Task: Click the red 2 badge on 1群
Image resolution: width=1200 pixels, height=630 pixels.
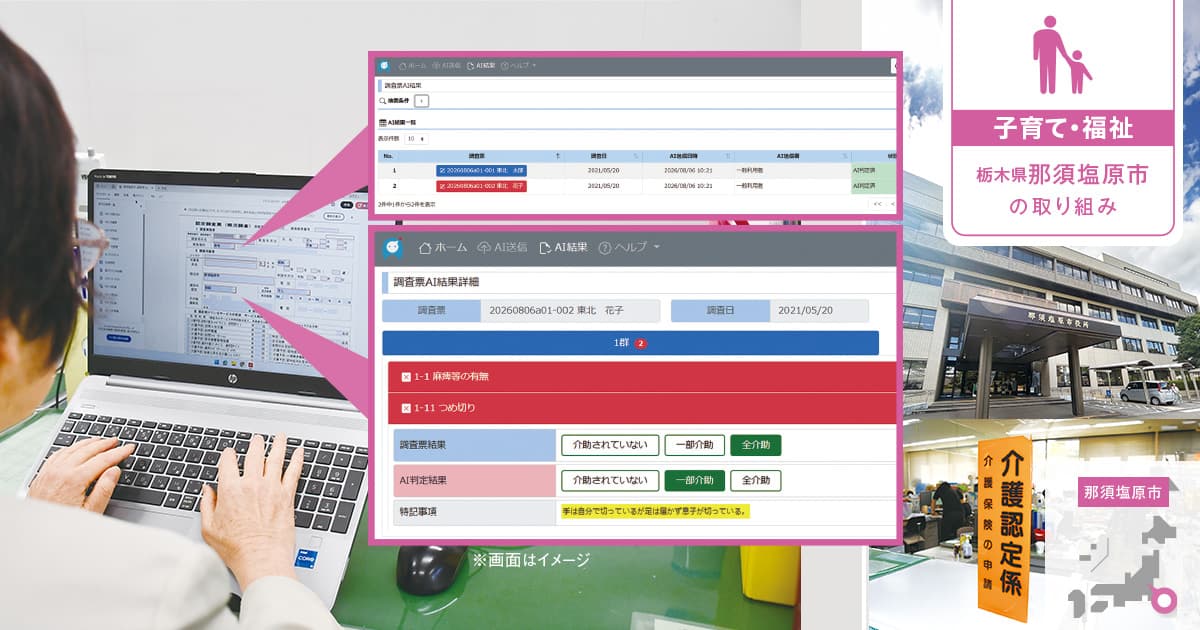Action: pos(641,343)
